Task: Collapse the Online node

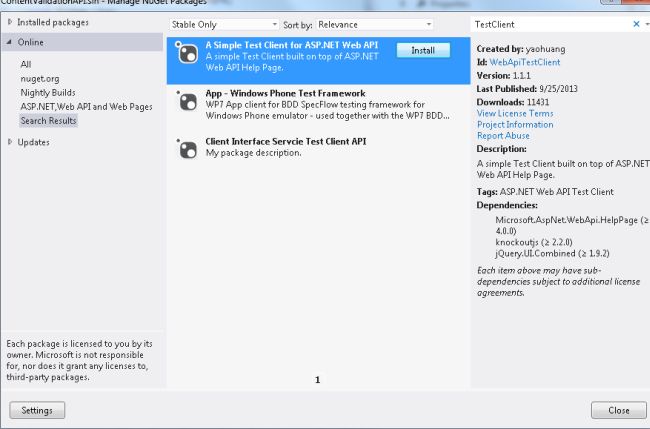Action: (10, 42)
